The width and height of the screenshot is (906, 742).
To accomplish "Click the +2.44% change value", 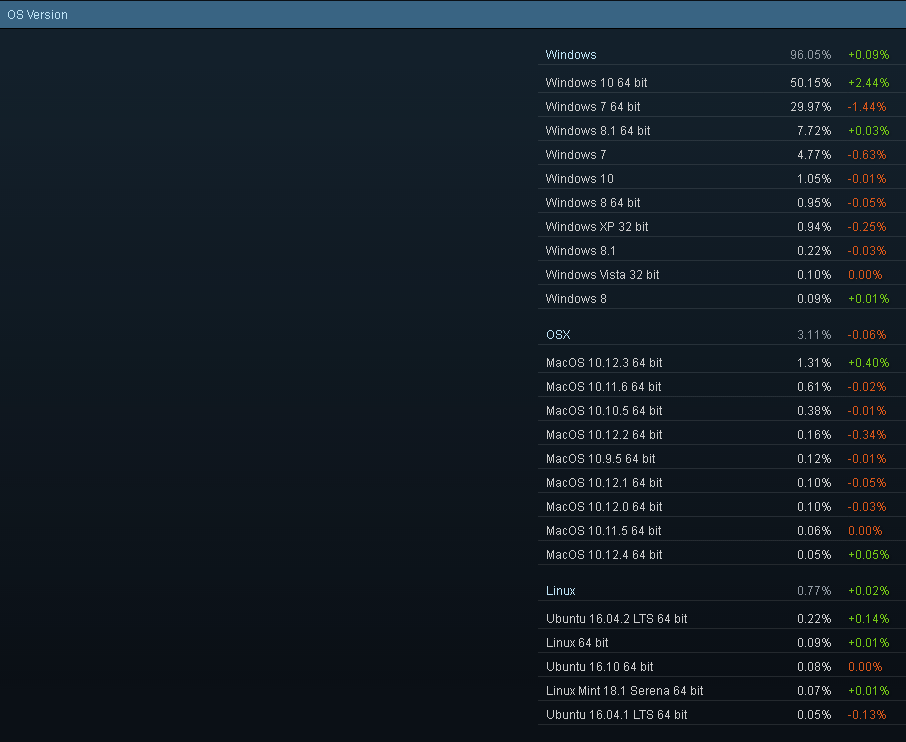I will tap(868, 83).
